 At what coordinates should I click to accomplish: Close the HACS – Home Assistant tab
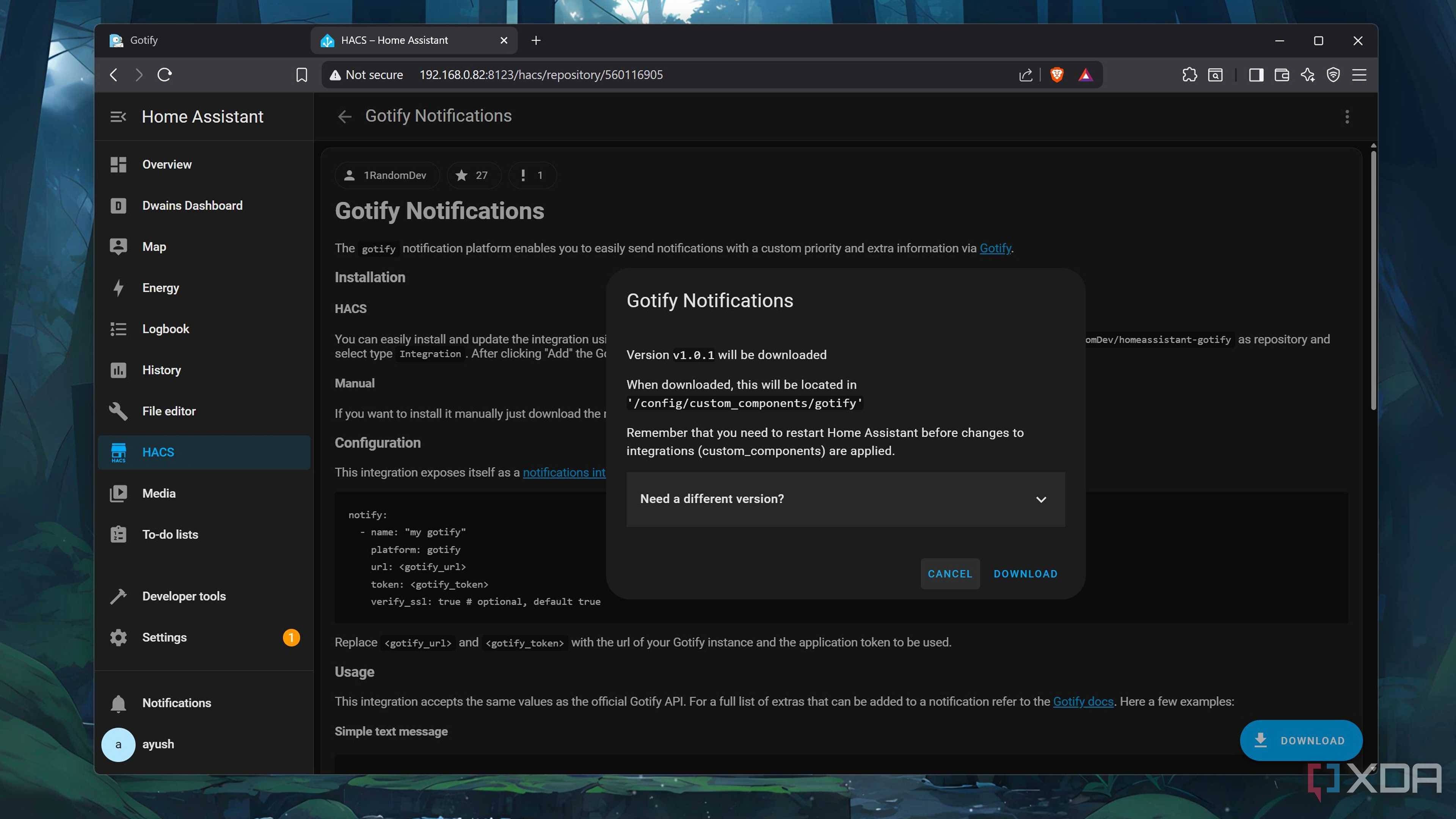click(x=504, y=41)
